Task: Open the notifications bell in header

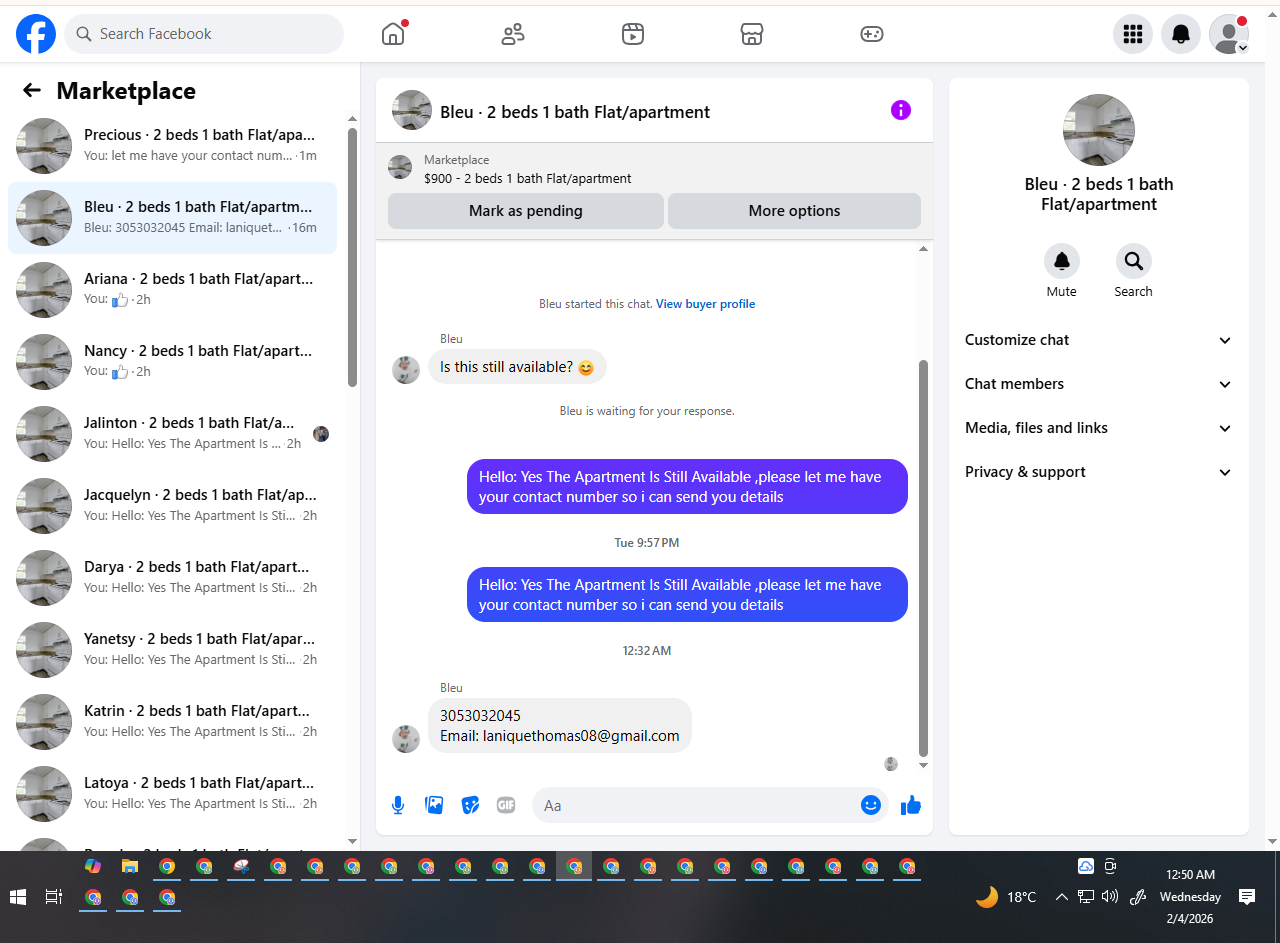Action: click(x=1181, y=34)
